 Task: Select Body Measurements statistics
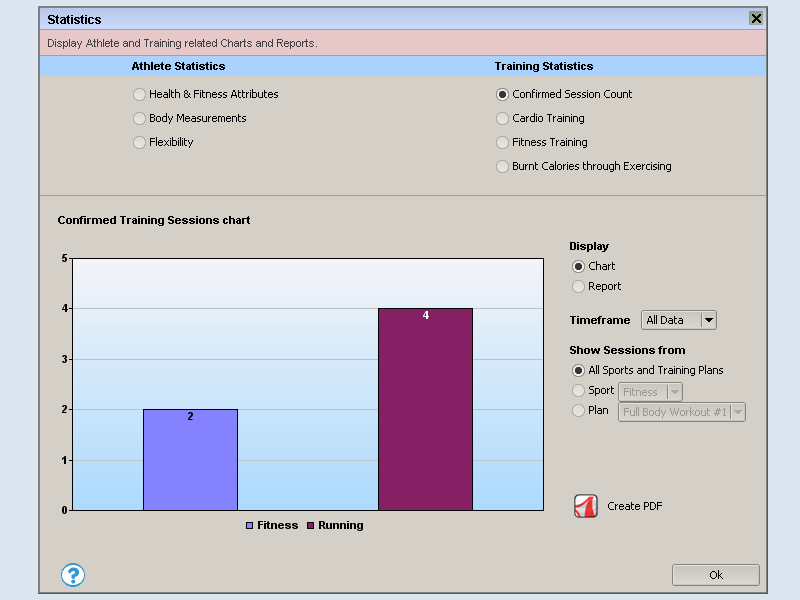139,118
